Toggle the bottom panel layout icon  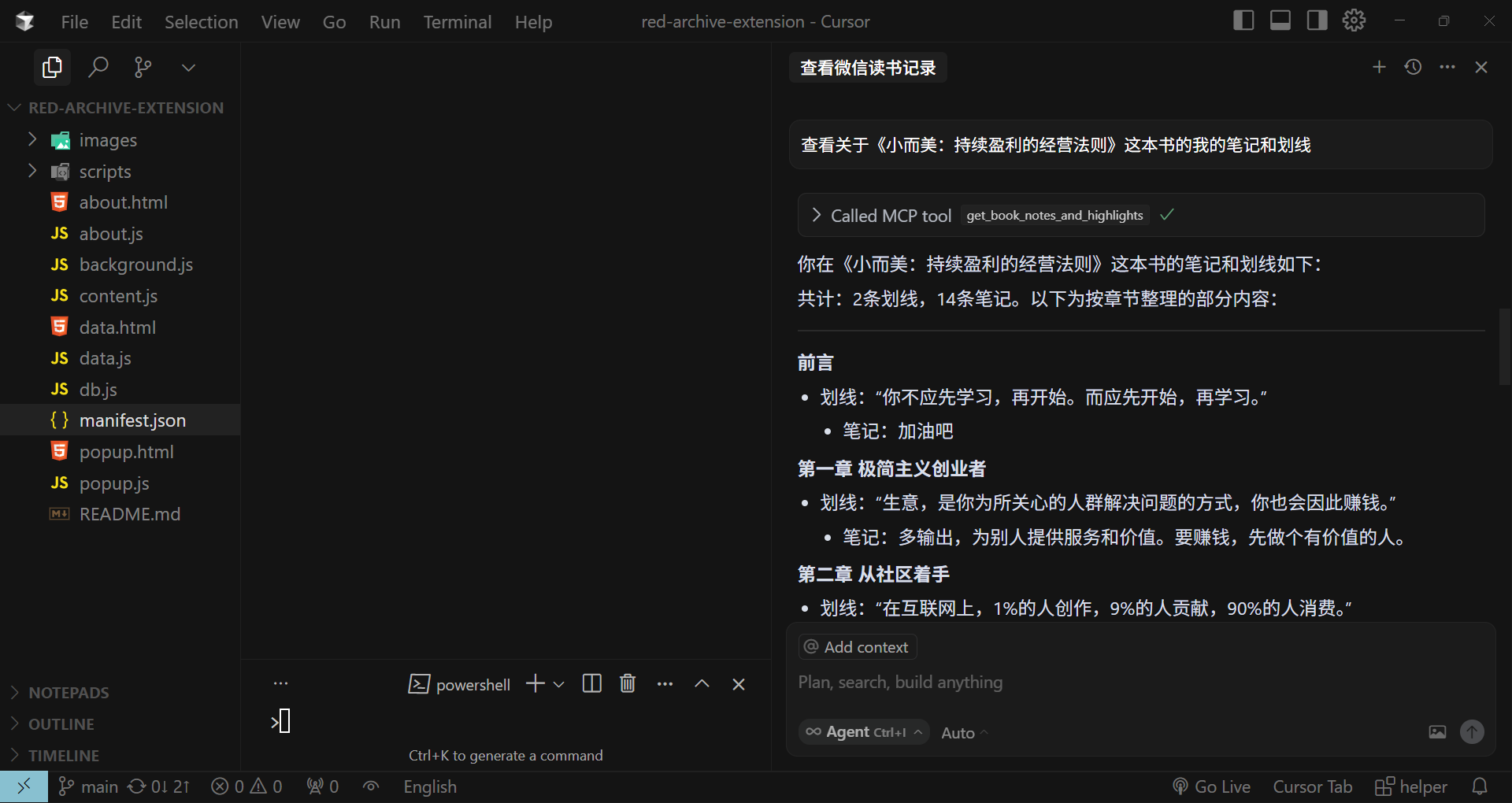coord(1280,20)
